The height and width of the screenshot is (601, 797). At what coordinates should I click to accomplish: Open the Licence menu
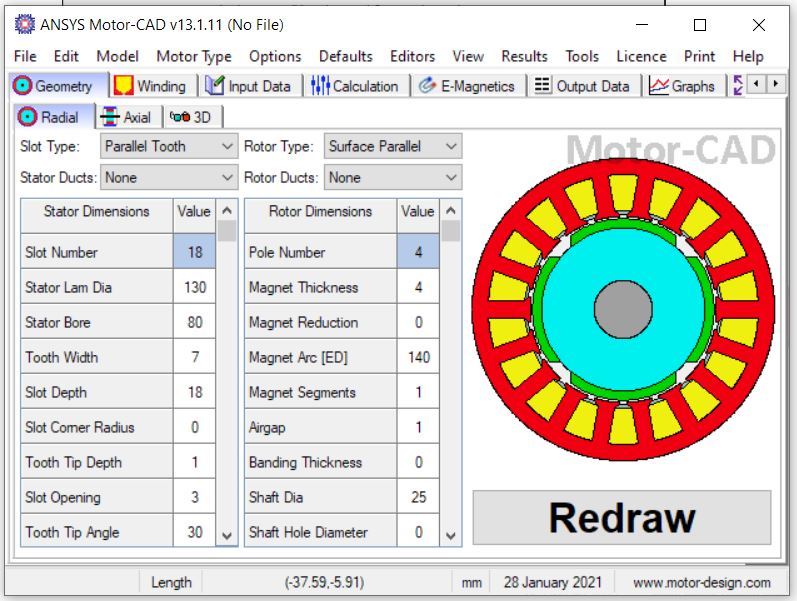641,56
